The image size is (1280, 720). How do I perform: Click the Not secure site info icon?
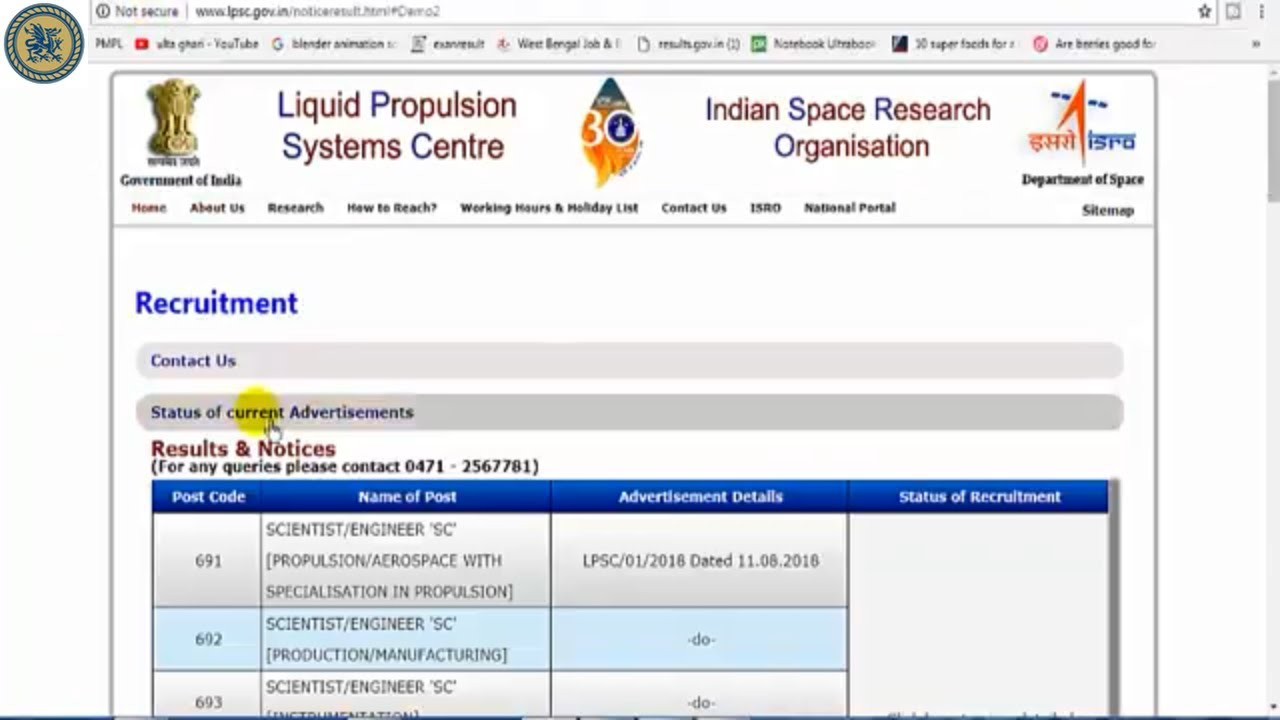pyautogui.click(x=103, y=11)
